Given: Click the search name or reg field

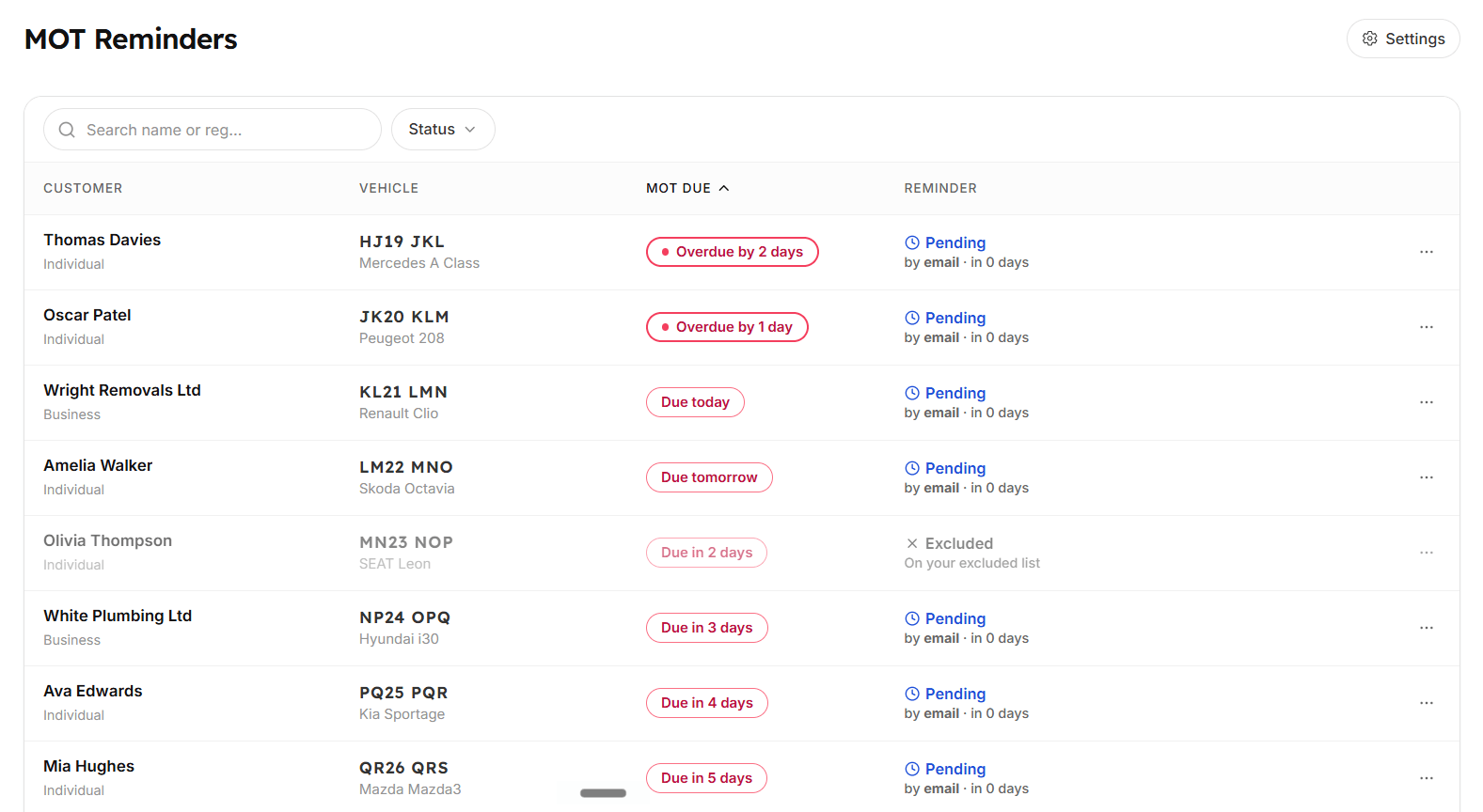Looking at the screenshot, I should 213,130.
